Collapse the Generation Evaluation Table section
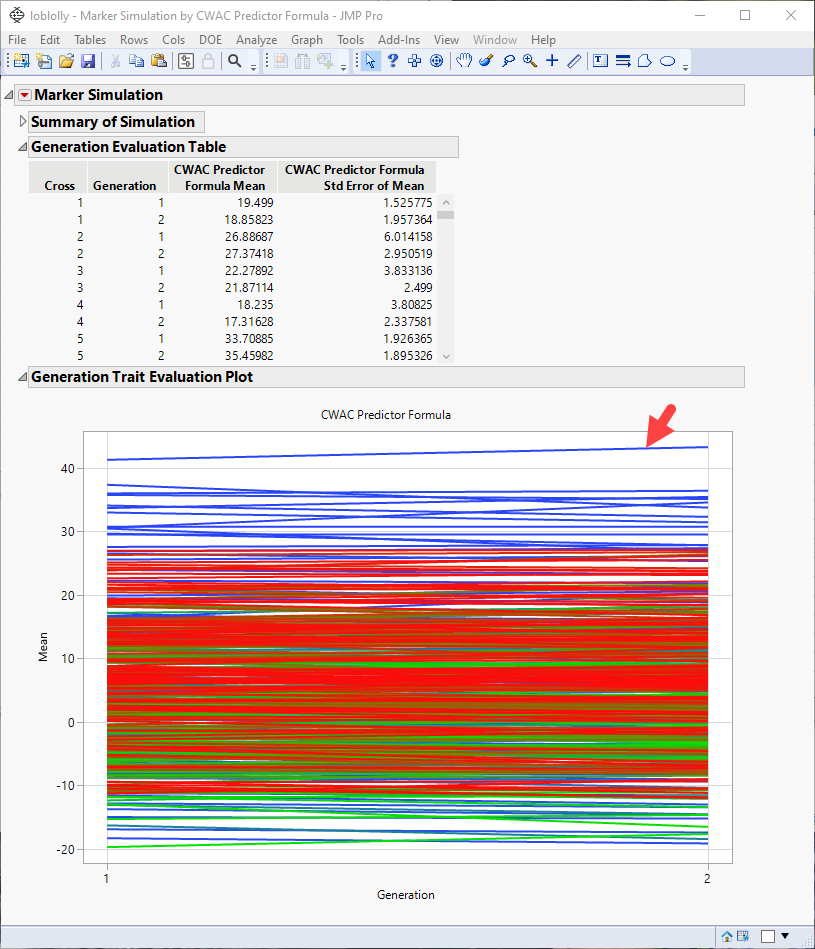This screenshot has width=815, height=949. (23, 148)
